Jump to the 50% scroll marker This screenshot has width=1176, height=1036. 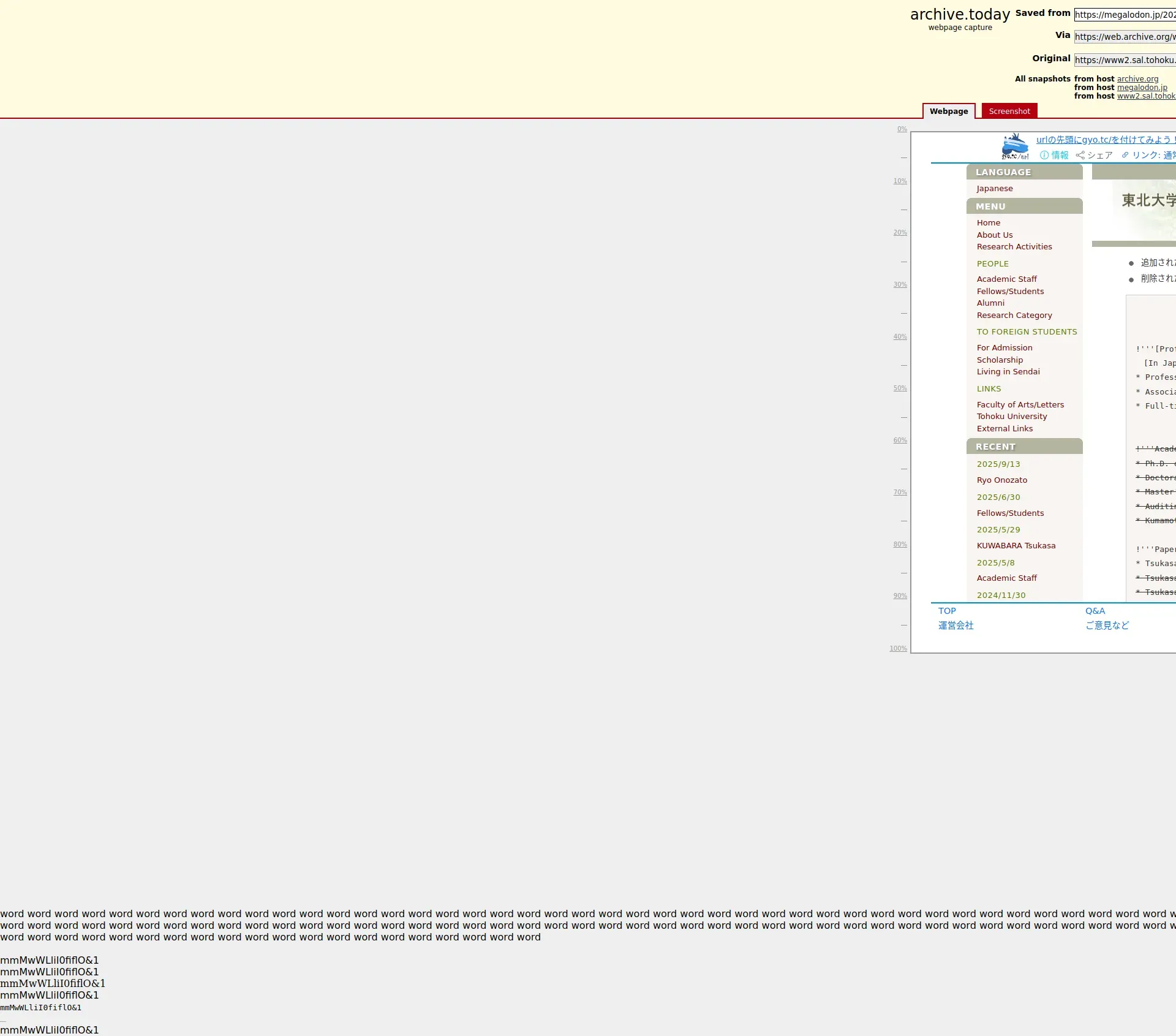(x=900, y=388)
